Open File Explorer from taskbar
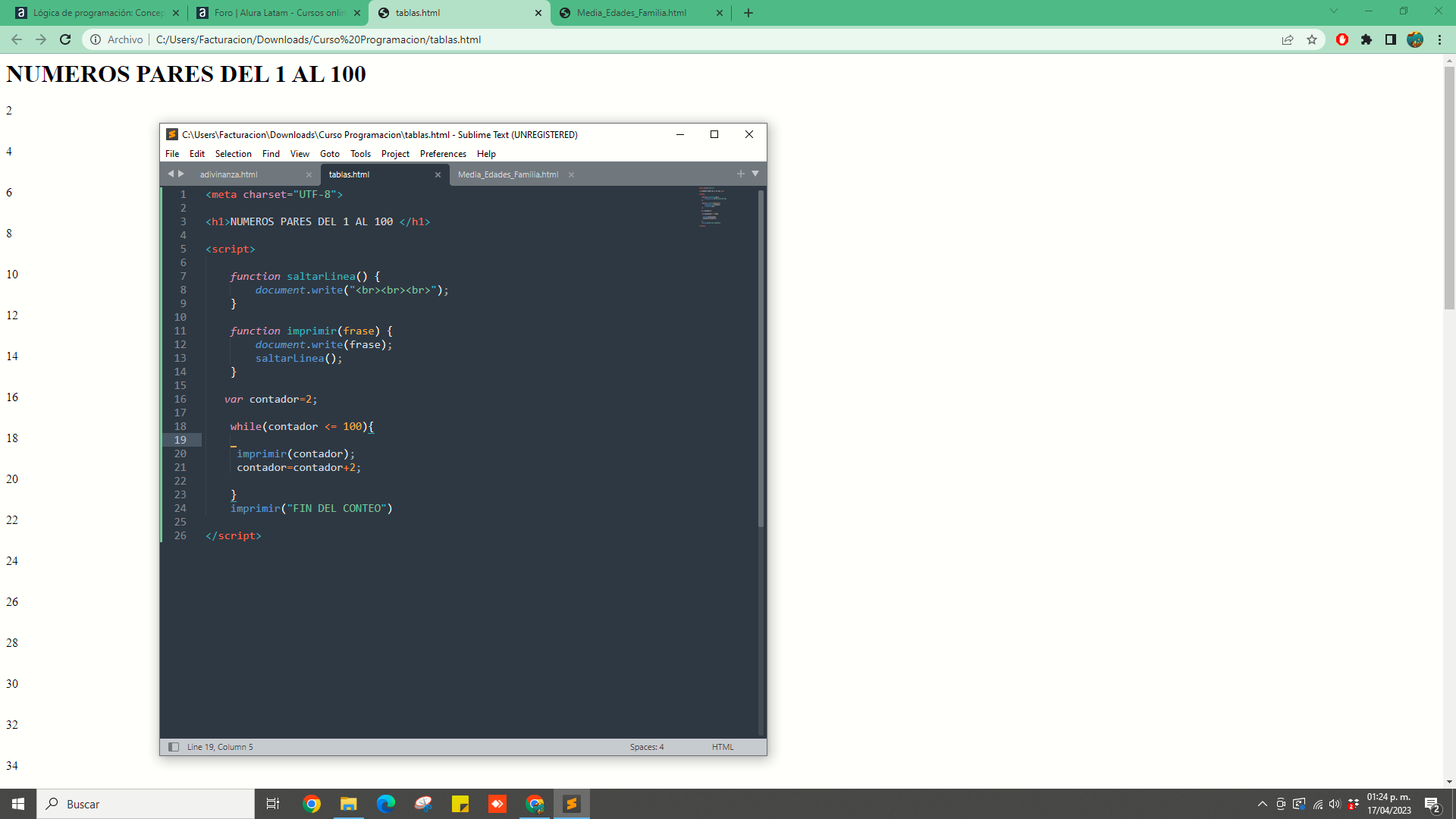1456x819 pixels. coord(349,804)
